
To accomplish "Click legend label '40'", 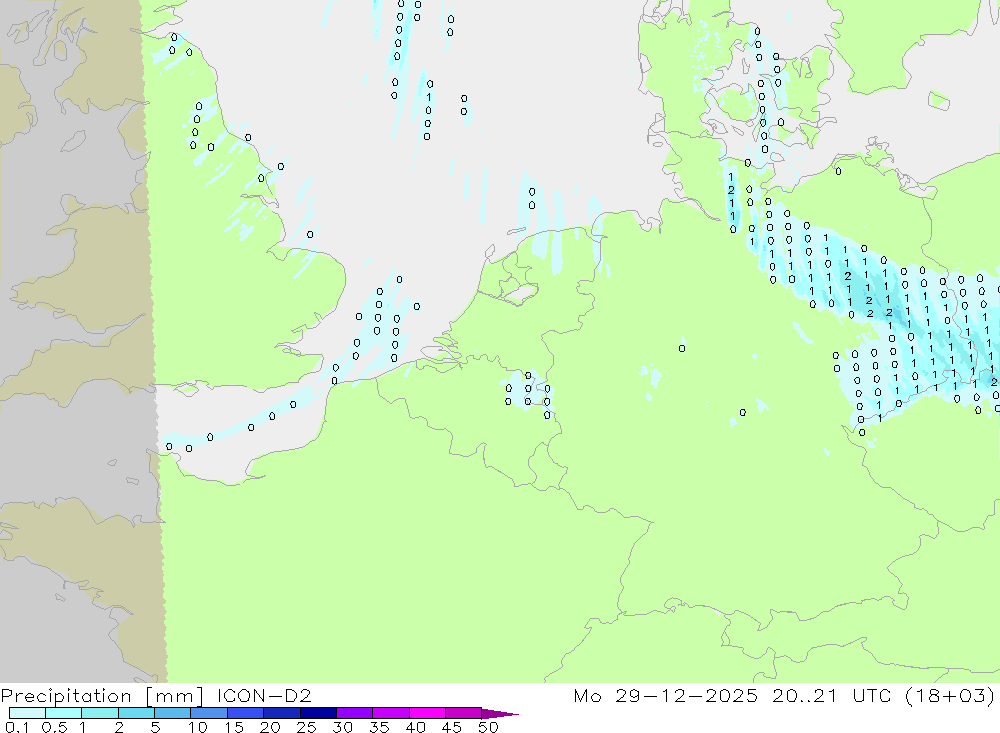I will [x=415, y=727].
